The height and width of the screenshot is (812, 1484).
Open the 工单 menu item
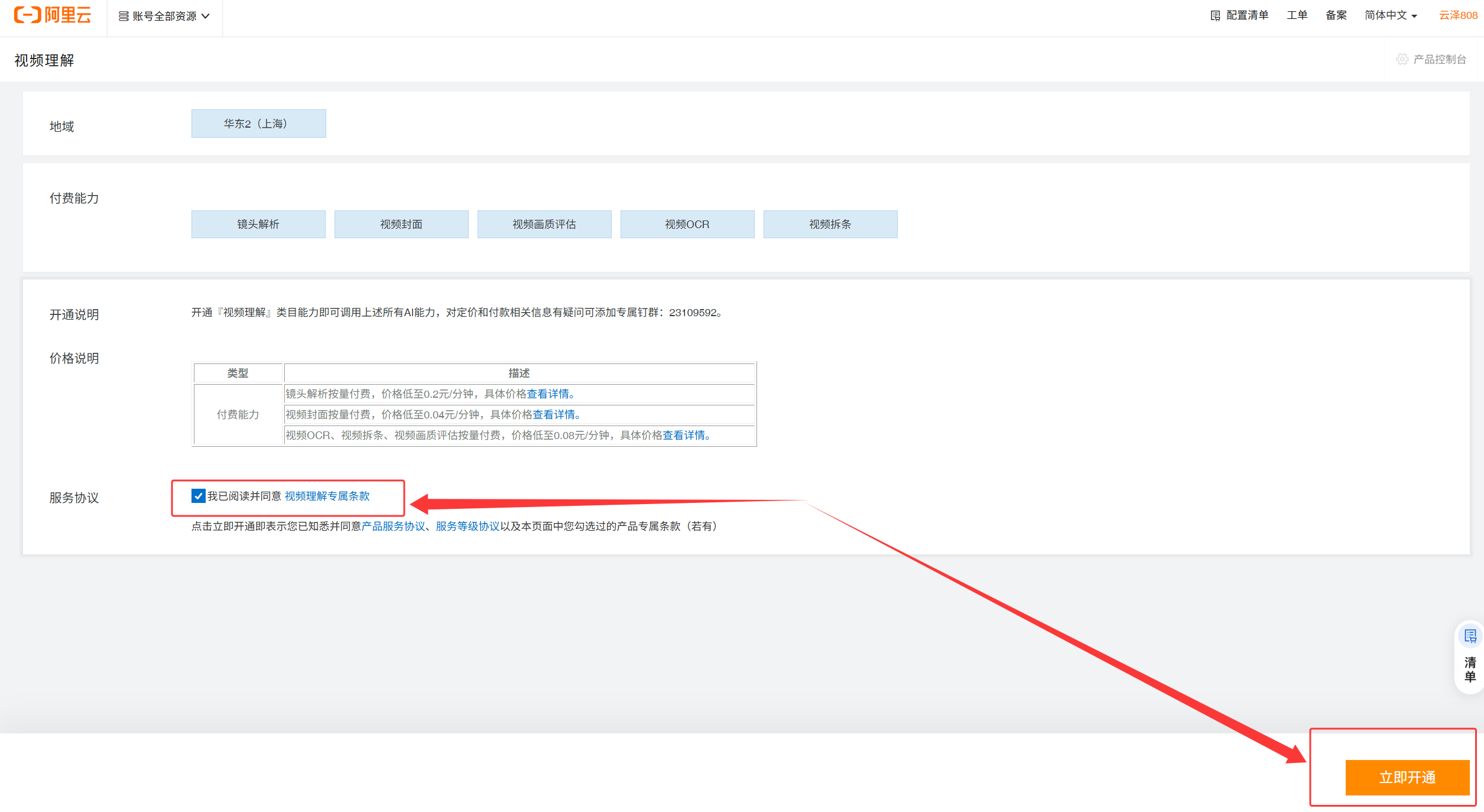[x=1297, y=15]
